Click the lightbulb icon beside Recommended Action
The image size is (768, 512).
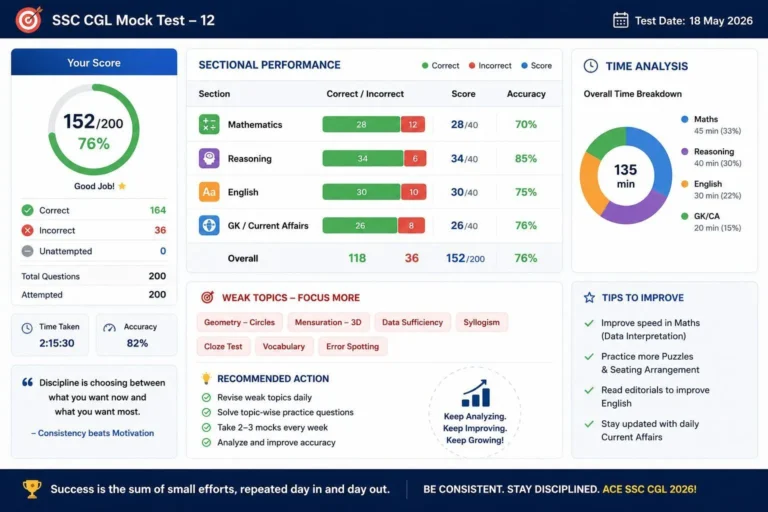click(x=206, y=378)
